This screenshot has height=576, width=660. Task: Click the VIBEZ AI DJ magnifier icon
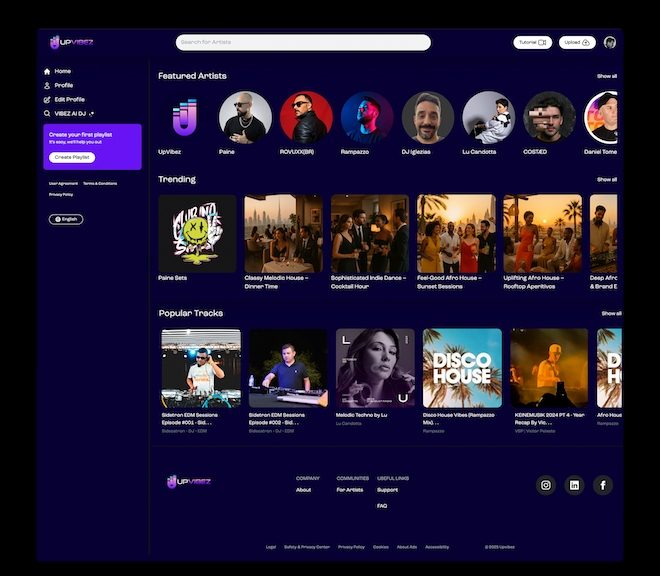(47, 114)
